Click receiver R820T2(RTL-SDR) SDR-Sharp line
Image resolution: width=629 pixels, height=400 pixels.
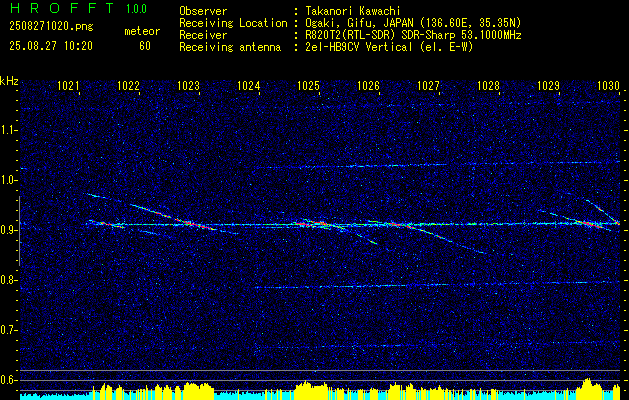tap(413, 35)
